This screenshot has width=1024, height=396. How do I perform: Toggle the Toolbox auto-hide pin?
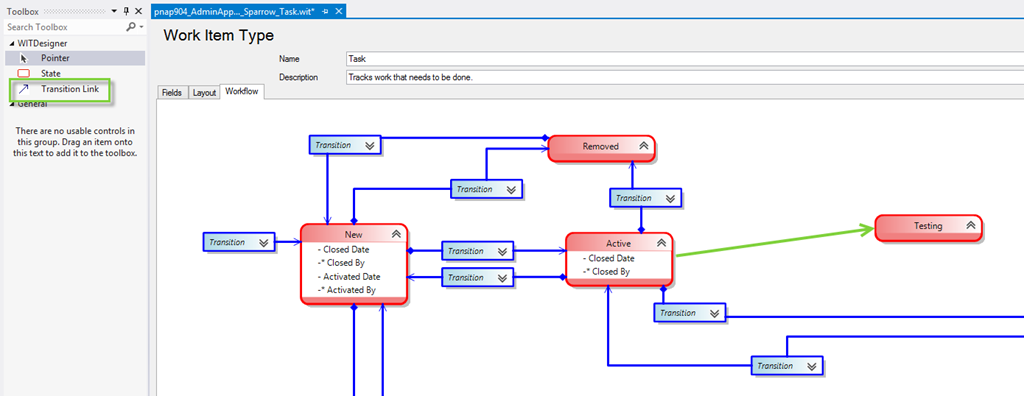coord(127,12)
